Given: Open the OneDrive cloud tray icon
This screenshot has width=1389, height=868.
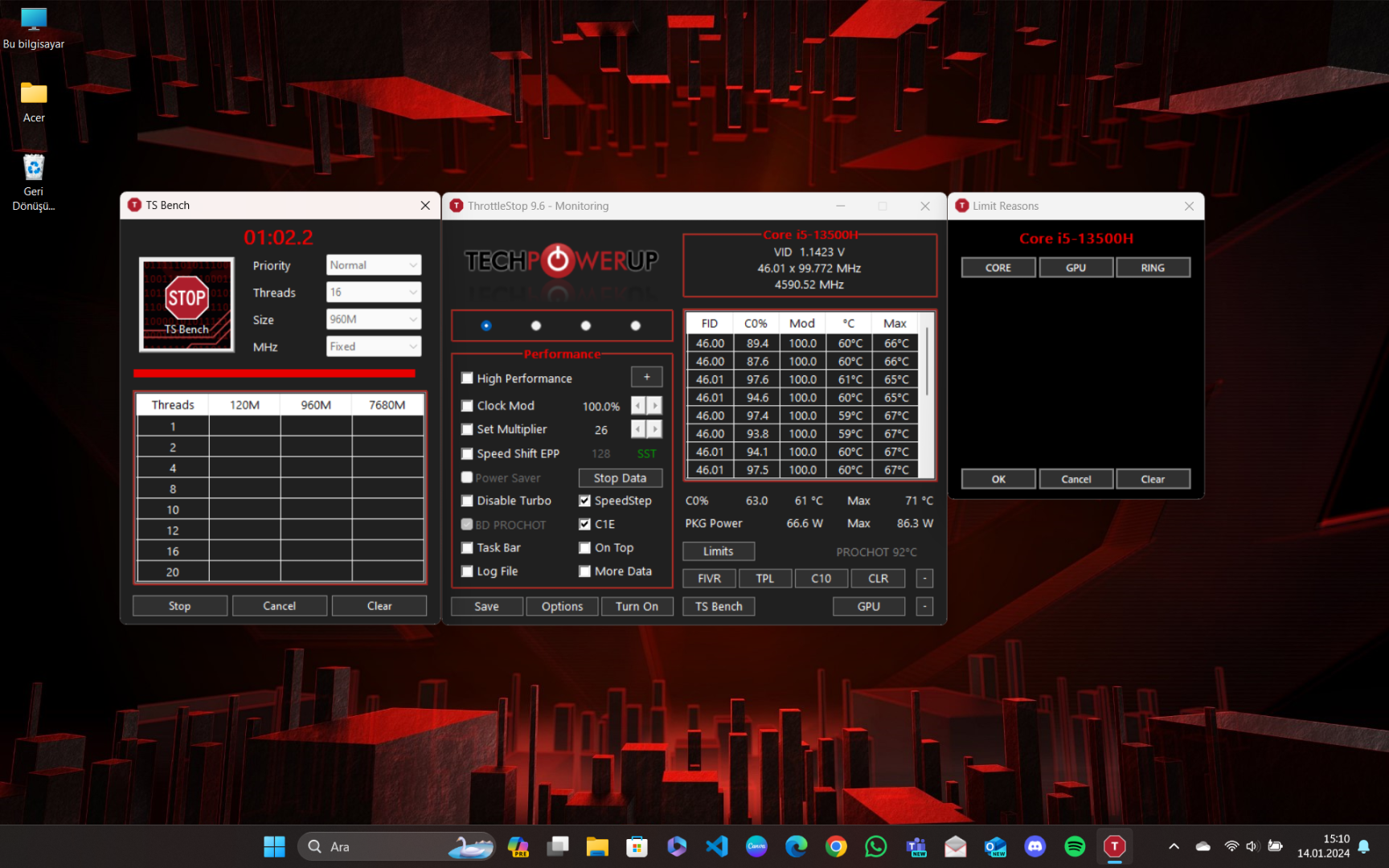Looking at the screenshot, I should tap(1203, 846).
